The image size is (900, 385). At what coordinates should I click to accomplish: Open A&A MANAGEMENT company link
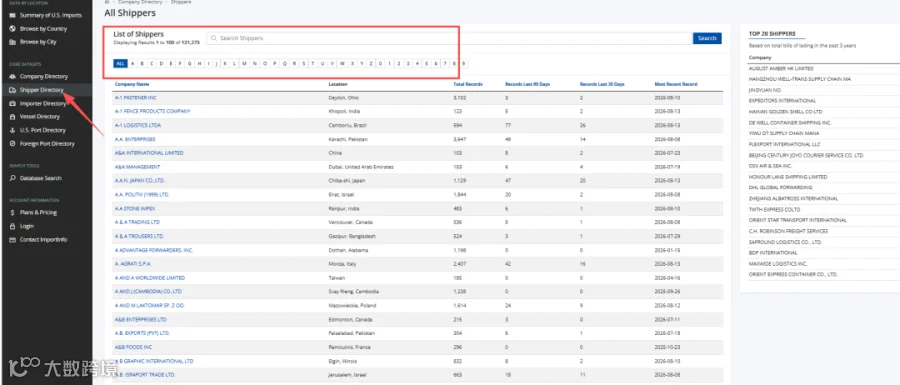(137, 167)
